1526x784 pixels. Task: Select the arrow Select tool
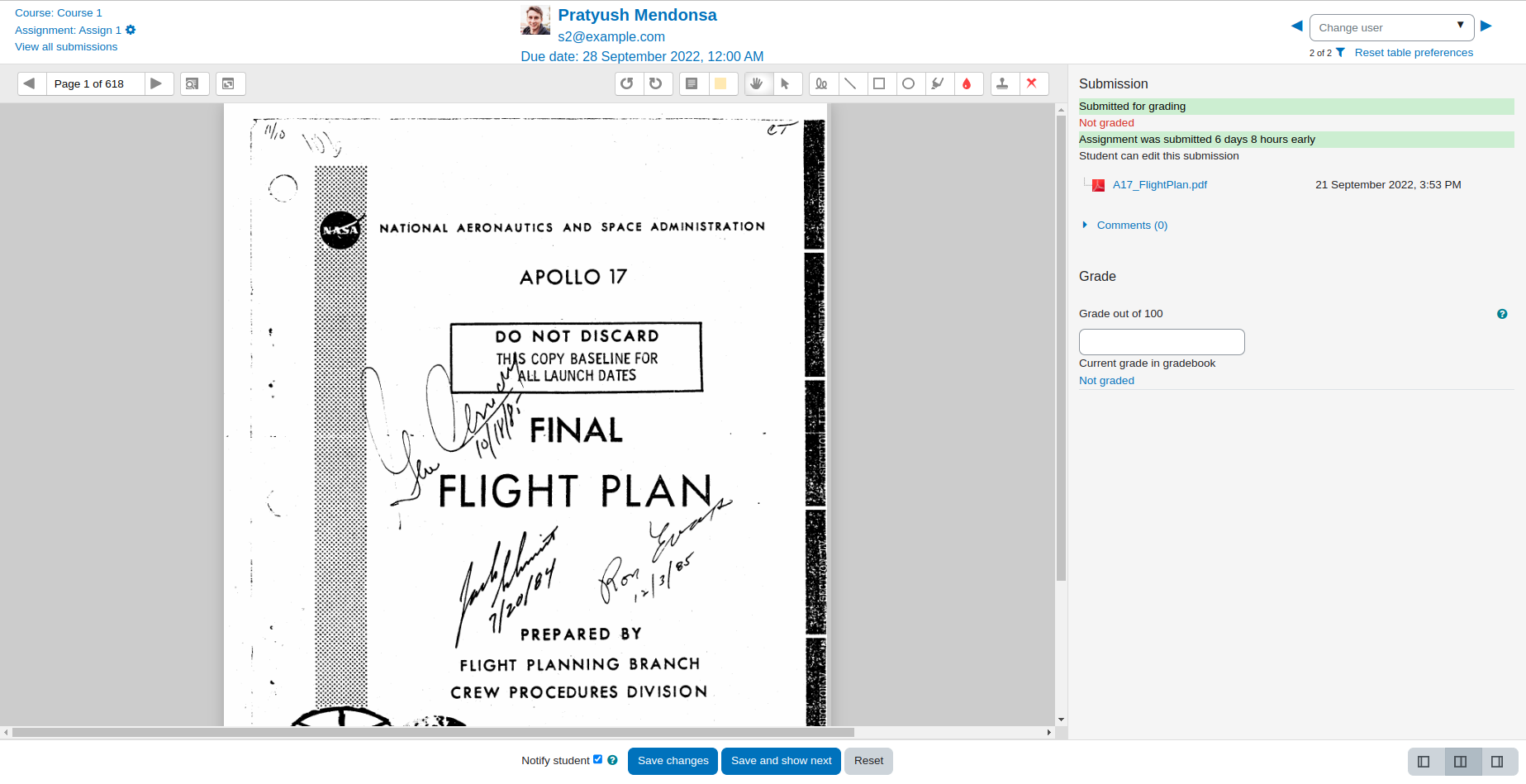[x=787, y=83]
